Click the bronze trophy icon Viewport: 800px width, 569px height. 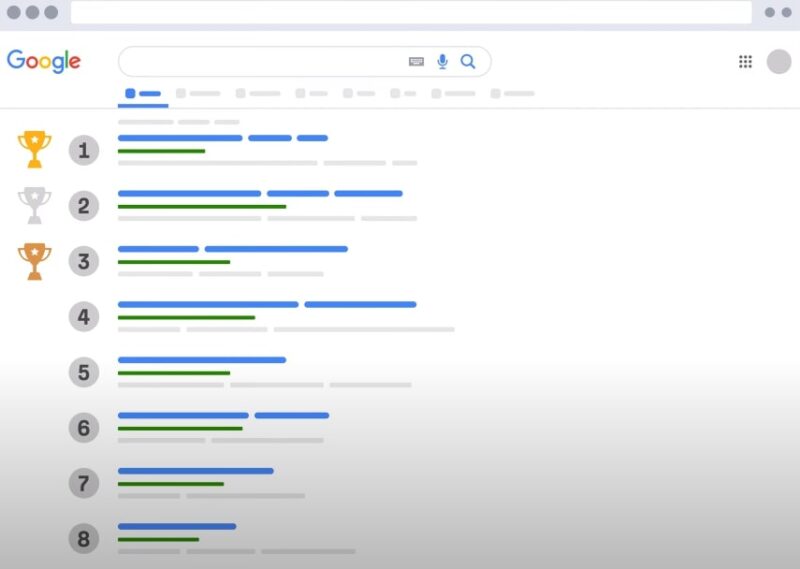pyautogui.click(x=34, y=262)
